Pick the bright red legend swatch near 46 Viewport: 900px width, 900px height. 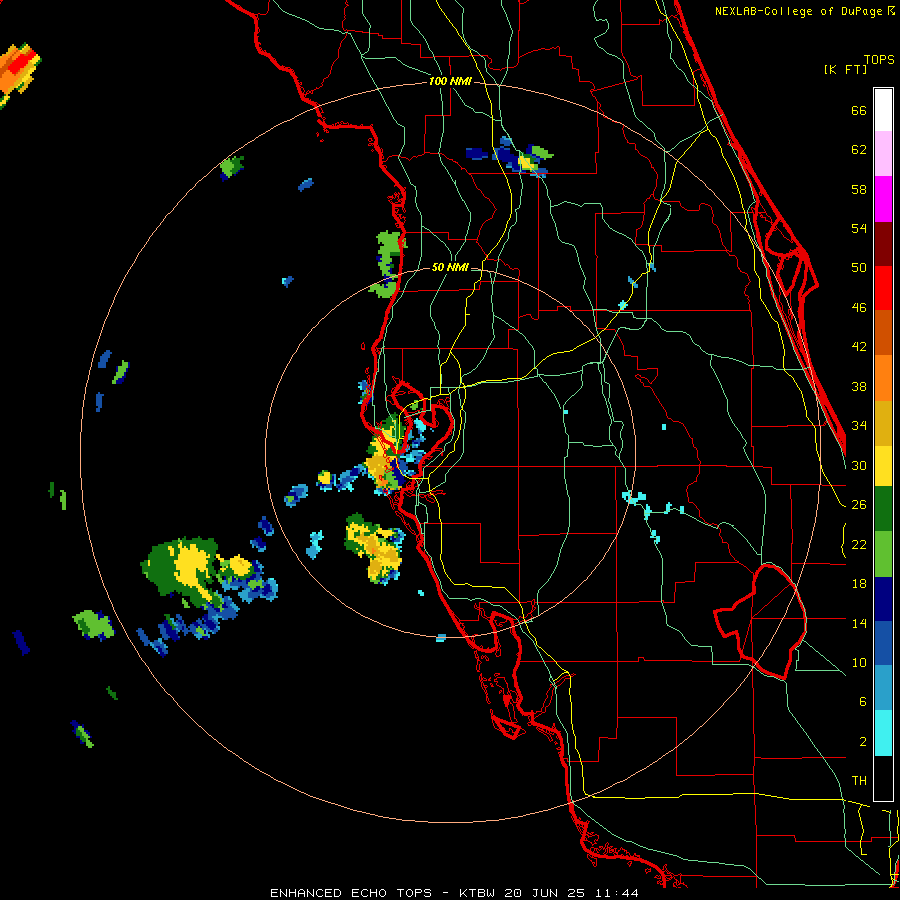click(883, 288)
